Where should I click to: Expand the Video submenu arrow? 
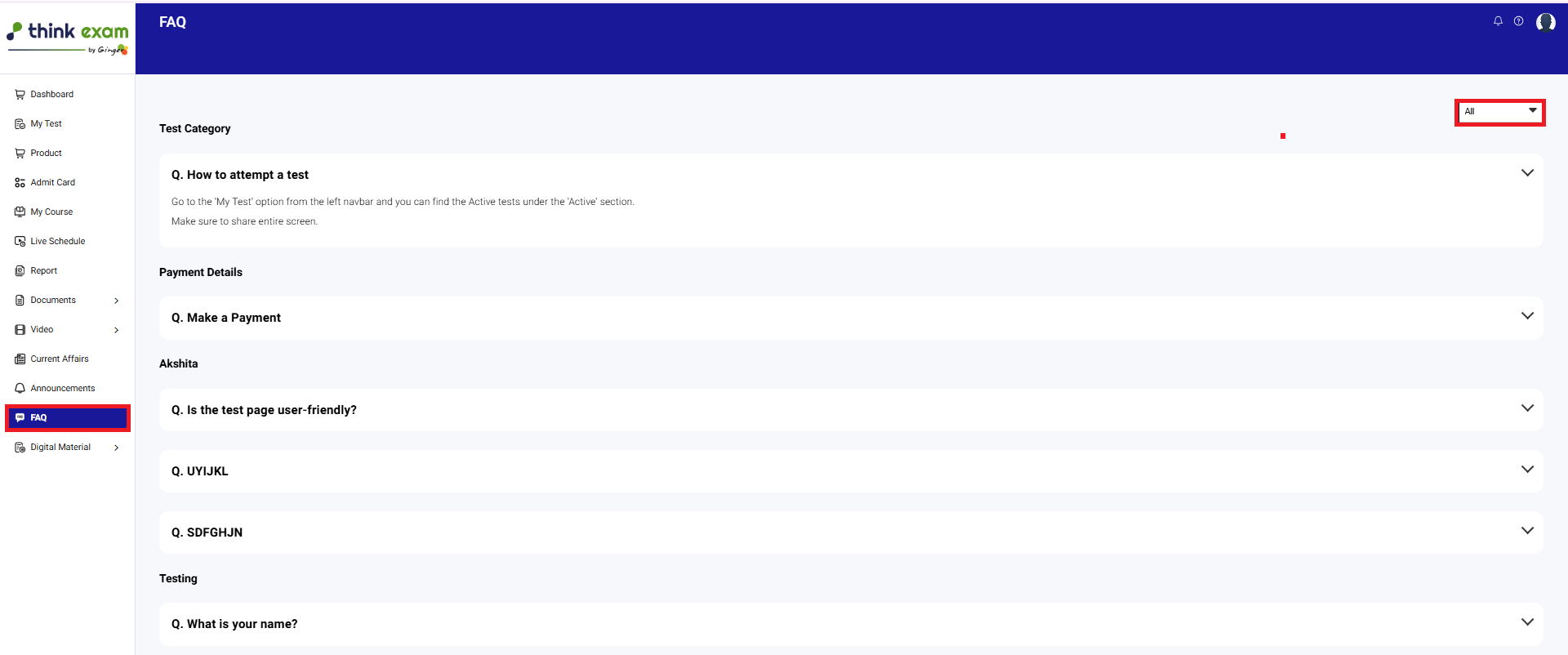pyautogui.click(x=117, y=330)
